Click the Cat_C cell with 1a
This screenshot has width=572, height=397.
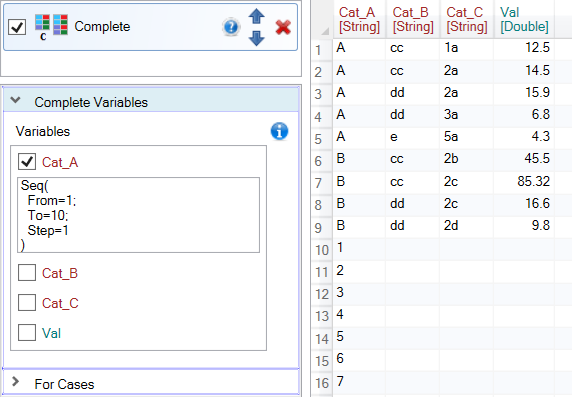467,48
